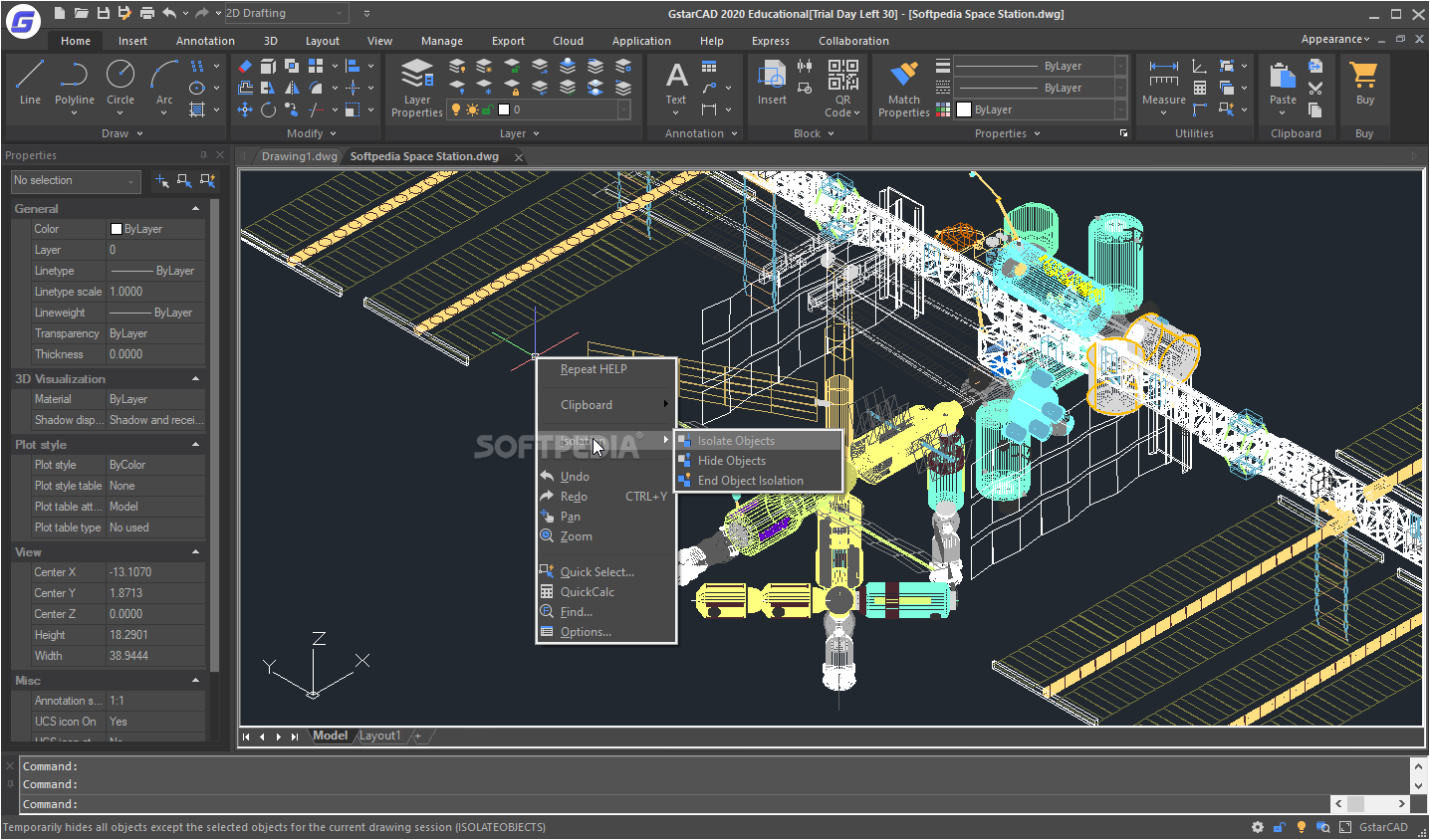
Task: Click the Undo arrow in quick access toolbar
Action: (x=169, y=13)
